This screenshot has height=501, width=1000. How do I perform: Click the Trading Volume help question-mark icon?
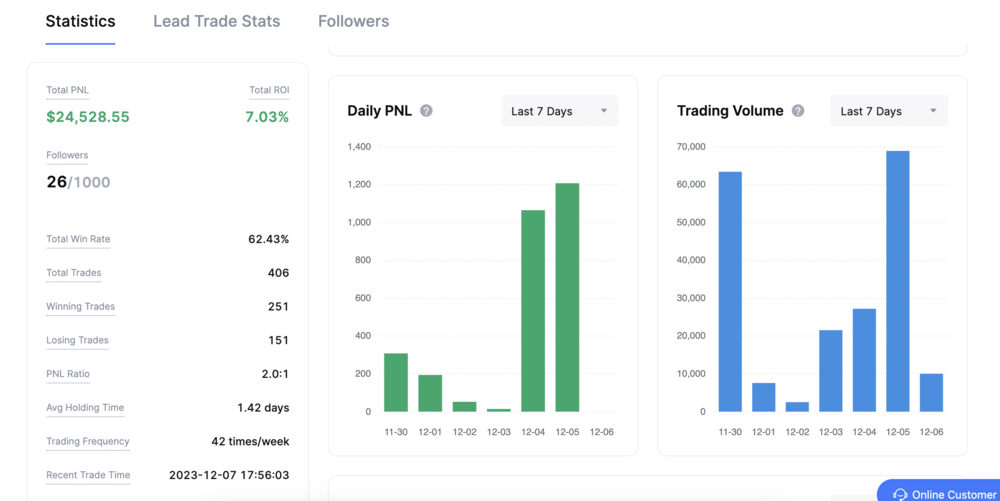798,111
